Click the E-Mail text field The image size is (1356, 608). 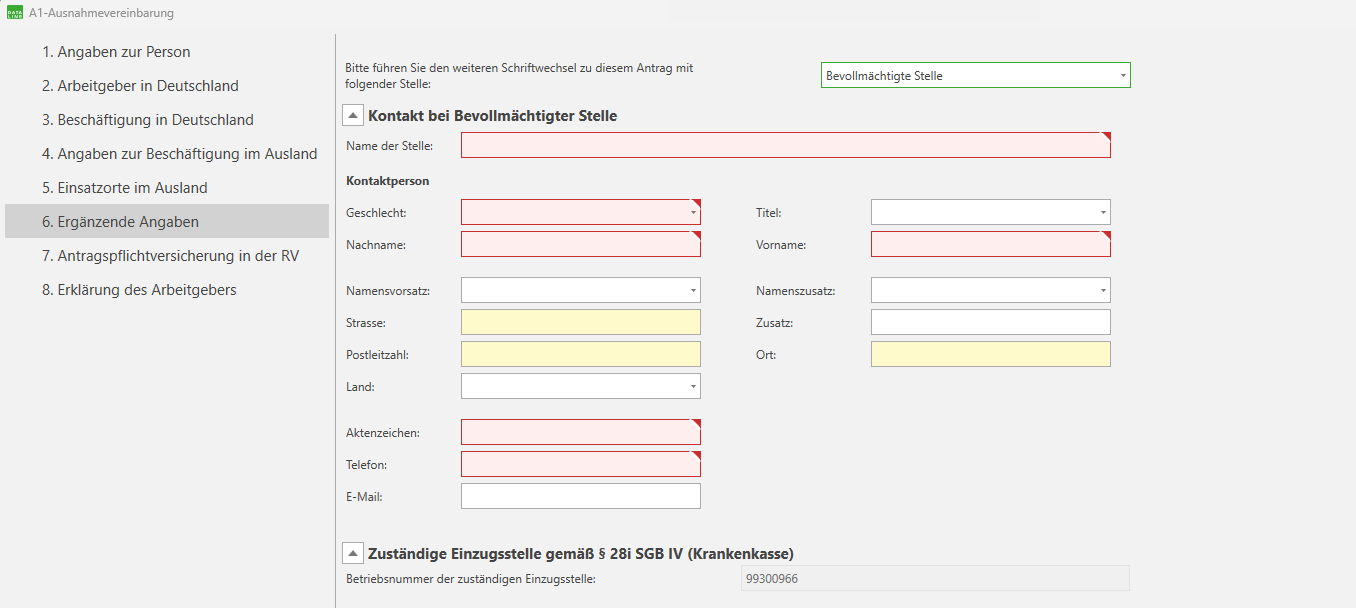[x=580, y=496]
